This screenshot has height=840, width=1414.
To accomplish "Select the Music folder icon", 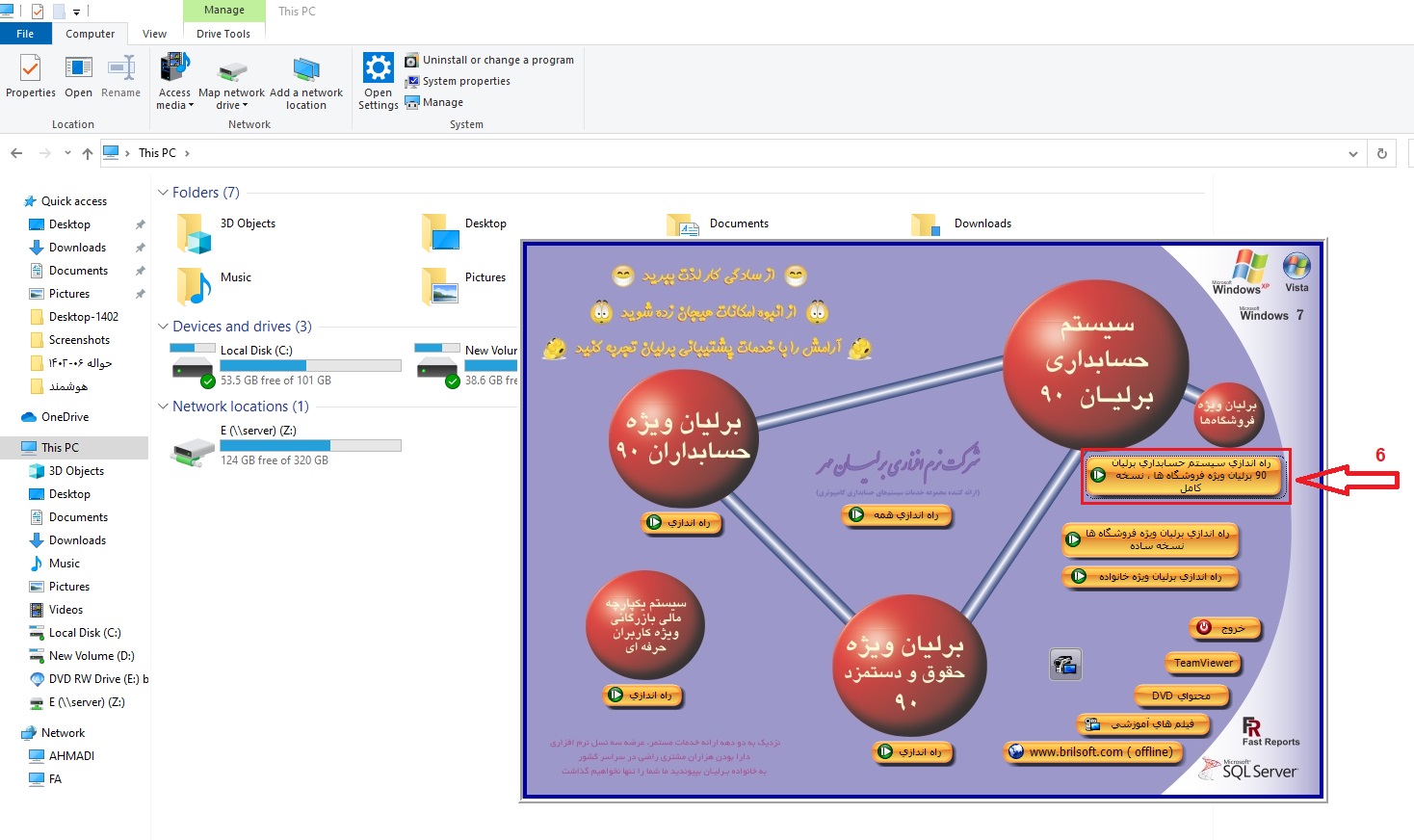I will point(194,286).
